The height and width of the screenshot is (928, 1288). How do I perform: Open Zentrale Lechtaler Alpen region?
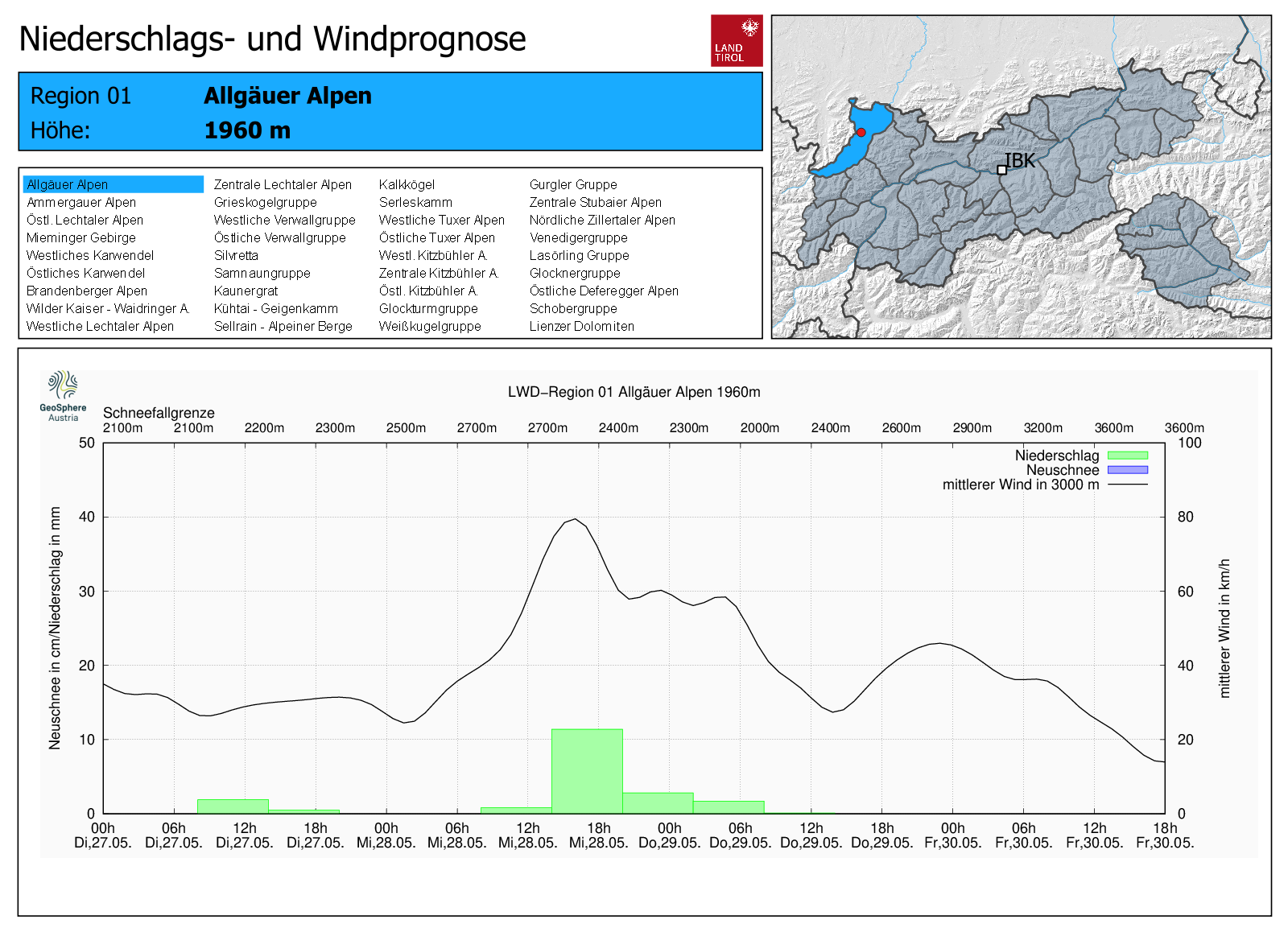(x=283, y=184)
